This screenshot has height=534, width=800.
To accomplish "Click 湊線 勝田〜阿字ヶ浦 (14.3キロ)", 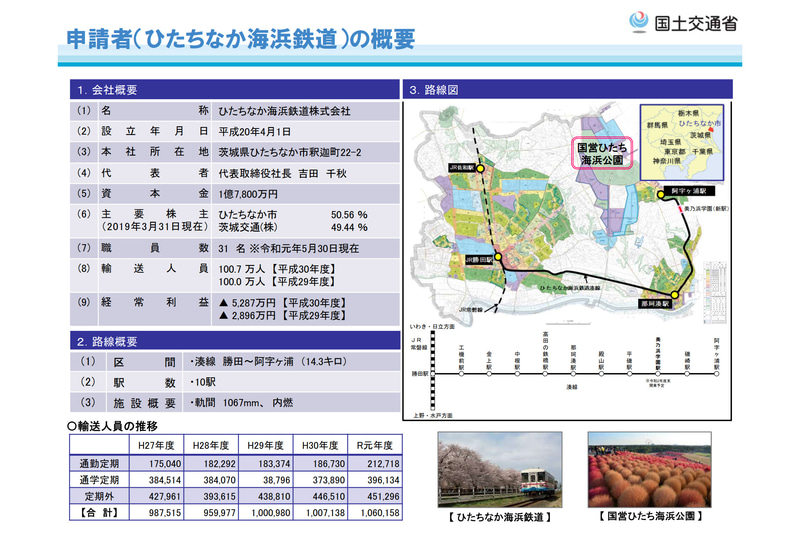I will [269, 362].
